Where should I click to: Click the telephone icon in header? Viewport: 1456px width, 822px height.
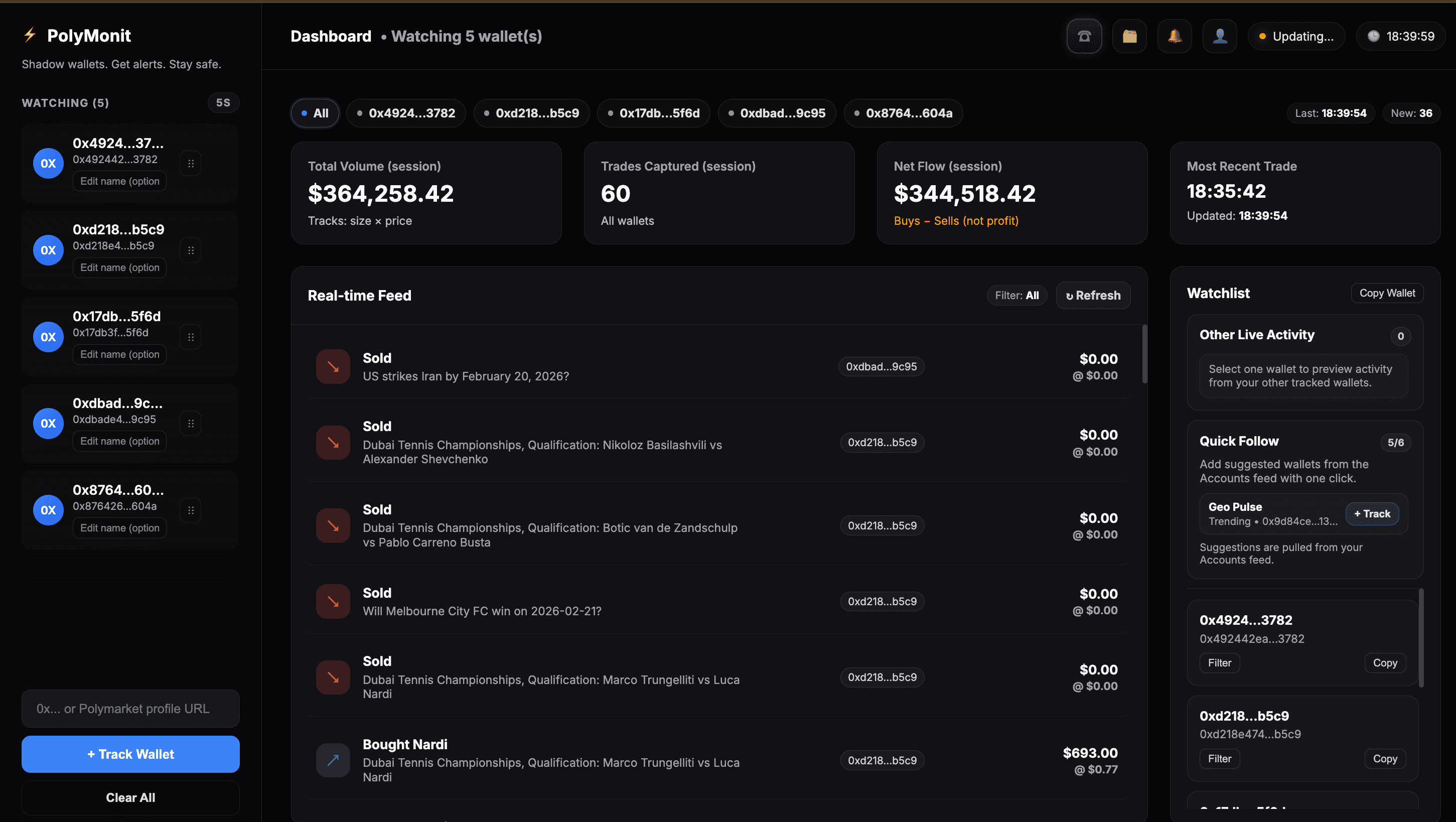[x=1084, y=36]
